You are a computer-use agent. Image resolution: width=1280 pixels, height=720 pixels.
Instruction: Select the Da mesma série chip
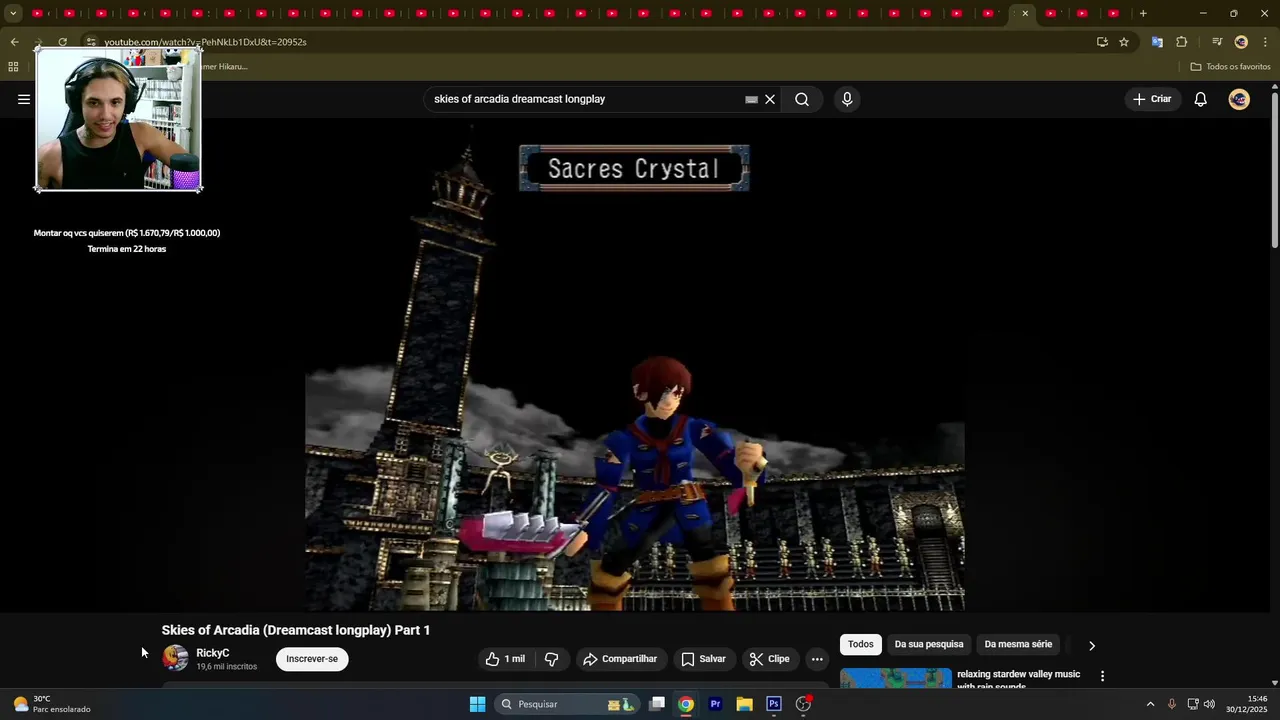pyautogui.click(x=1018, y=645)
